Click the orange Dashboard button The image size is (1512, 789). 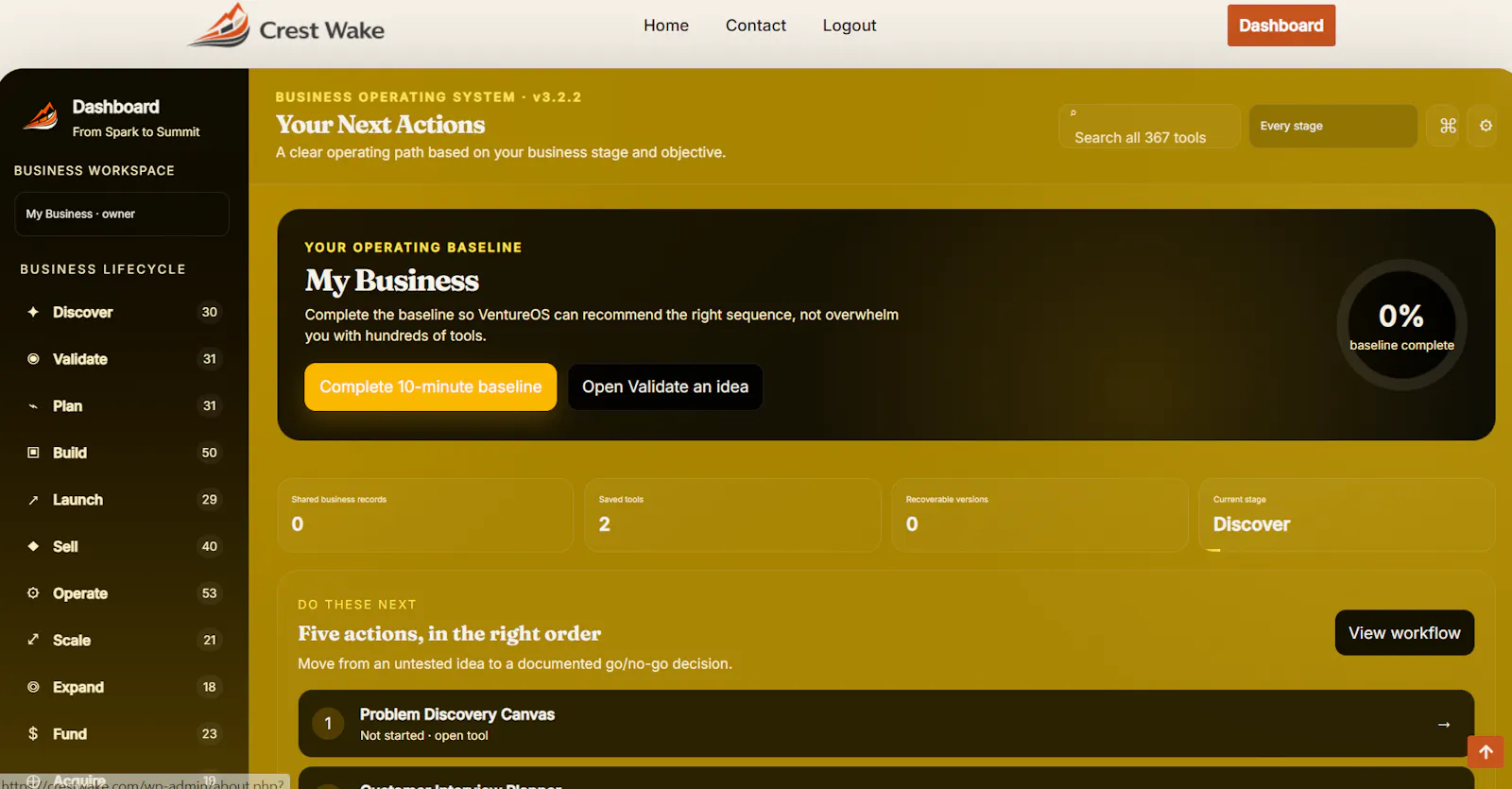click(1280, 26)
